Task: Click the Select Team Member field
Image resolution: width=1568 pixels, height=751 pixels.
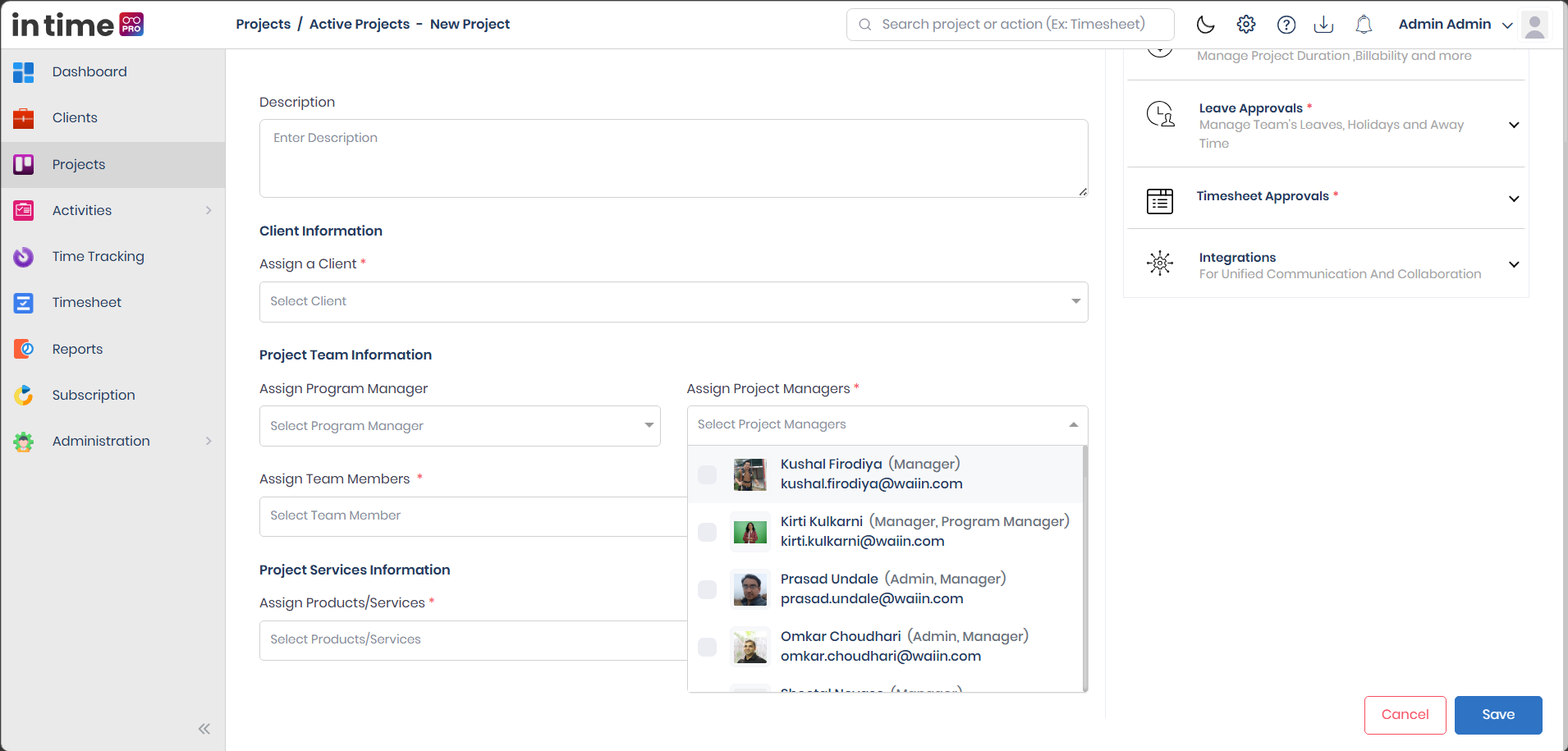Action: pos(474,516)
